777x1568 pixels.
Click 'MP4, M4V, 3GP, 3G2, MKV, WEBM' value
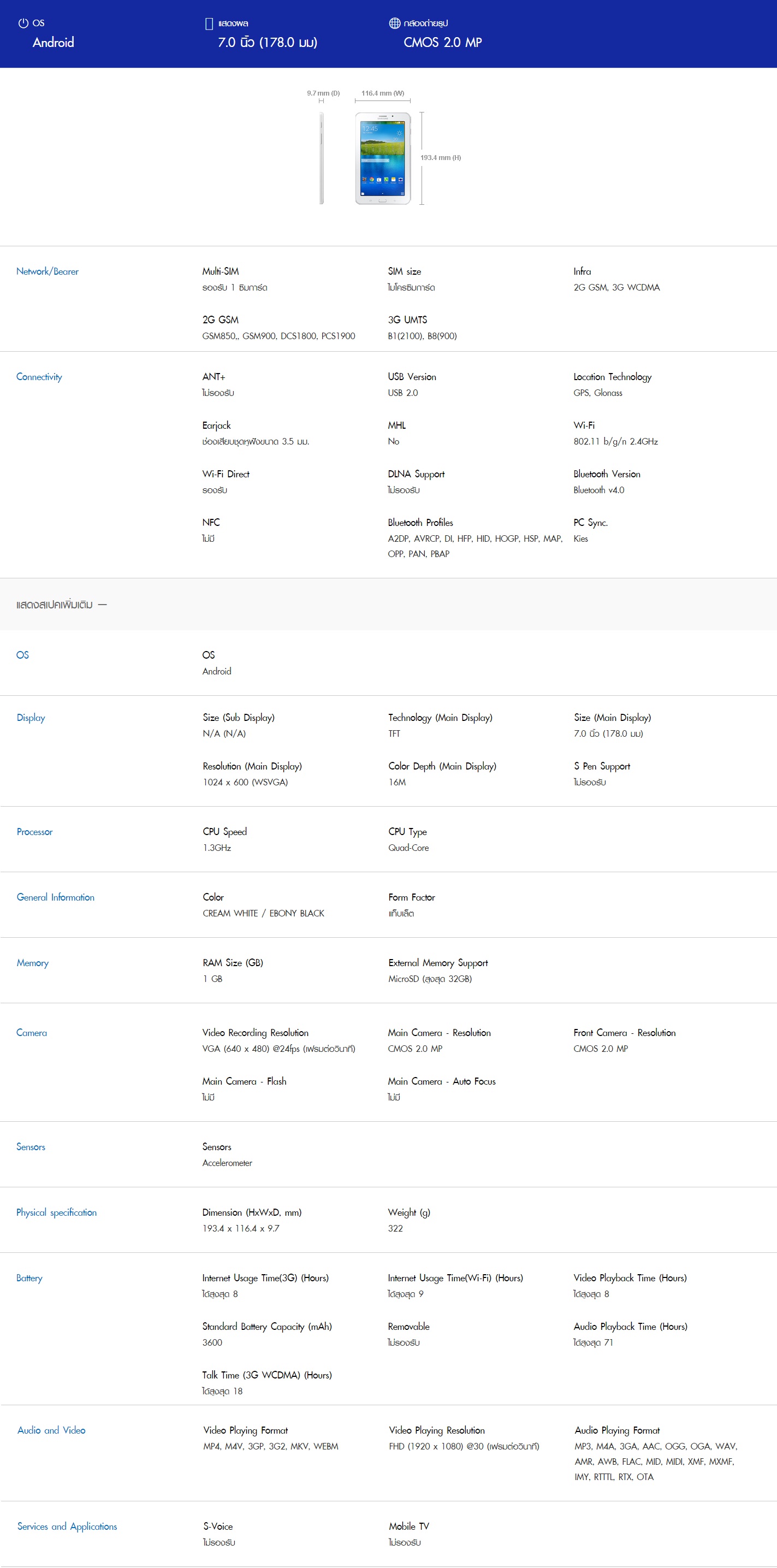271,1446
